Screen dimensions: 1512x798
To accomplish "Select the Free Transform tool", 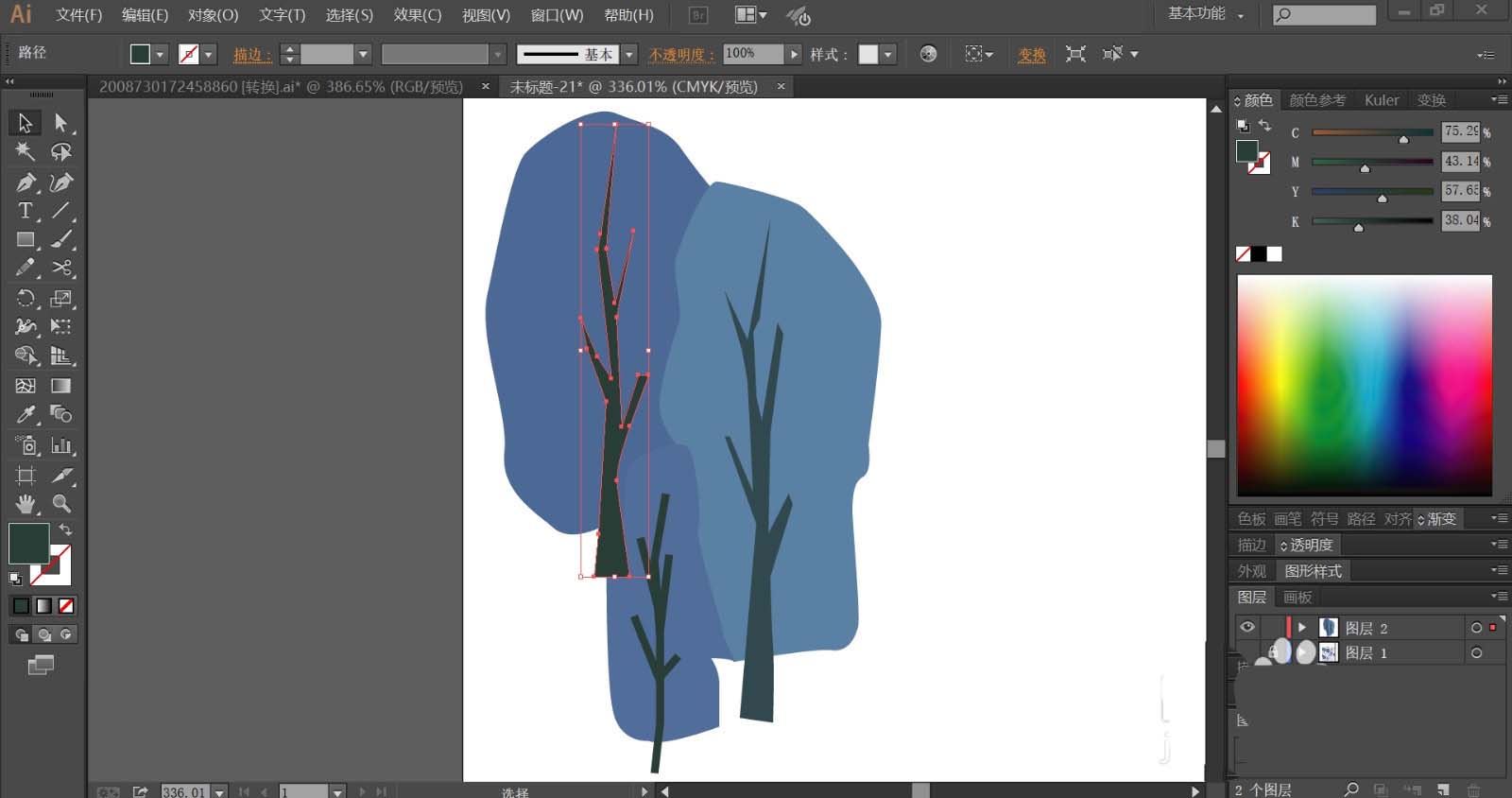I will pyautogui.click(x=61, y=327).
